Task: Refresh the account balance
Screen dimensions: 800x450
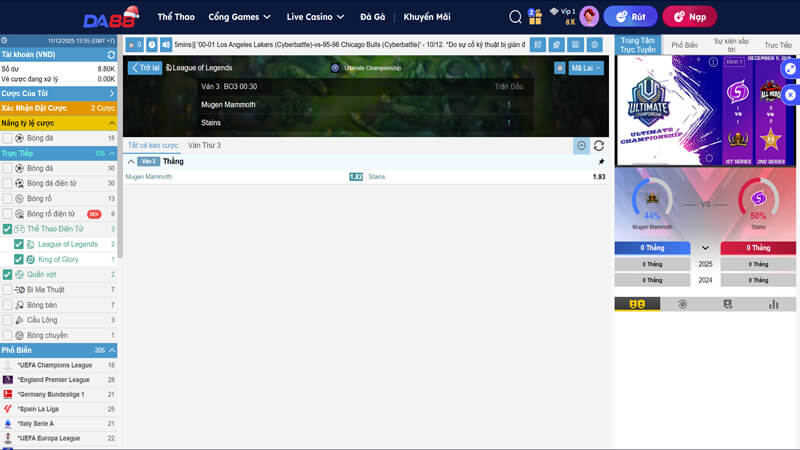Action: (111, 55)
